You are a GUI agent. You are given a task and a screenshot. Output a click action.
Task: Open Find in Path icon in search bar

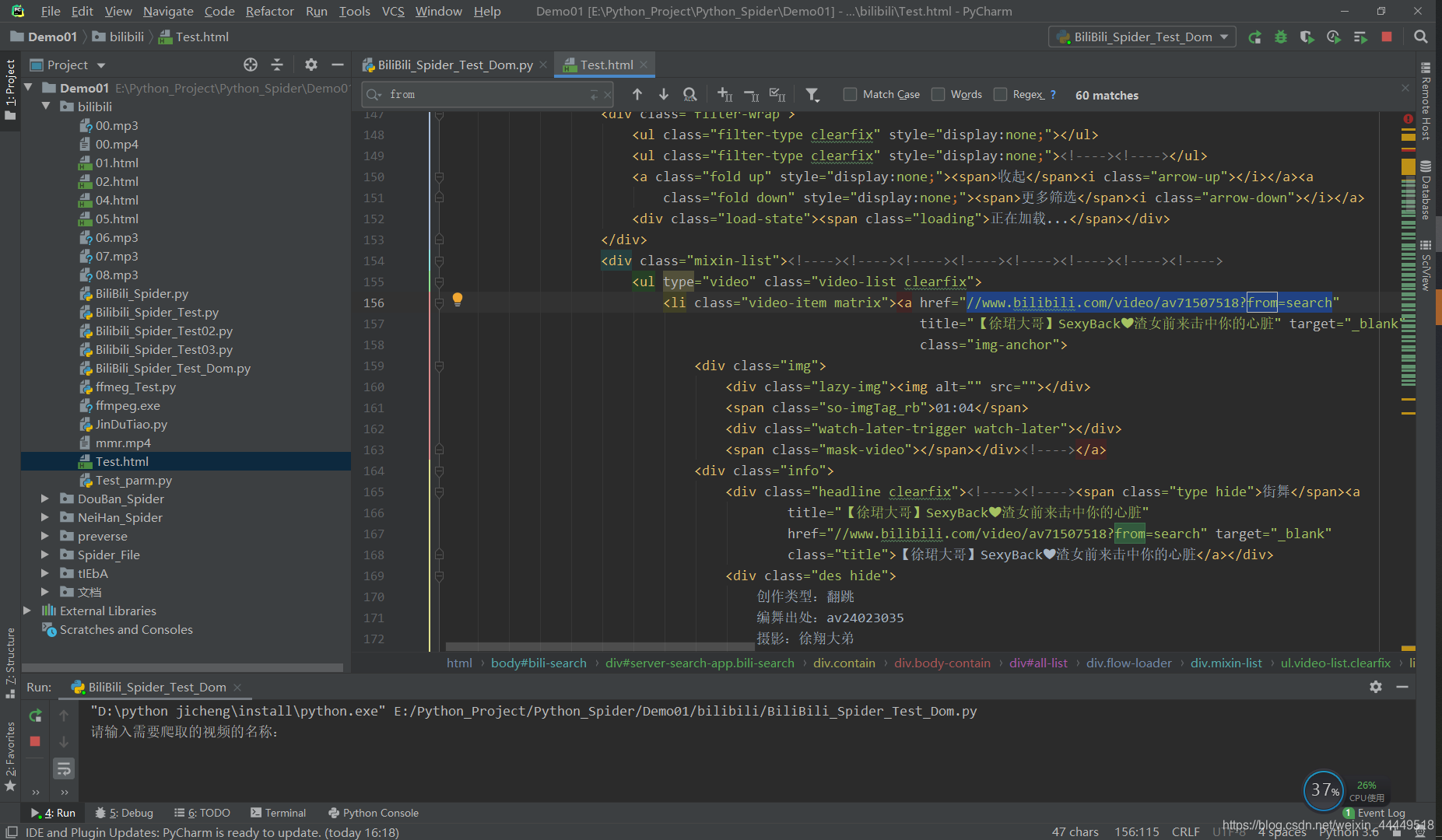pyautogui.click(x=690, y=94)
